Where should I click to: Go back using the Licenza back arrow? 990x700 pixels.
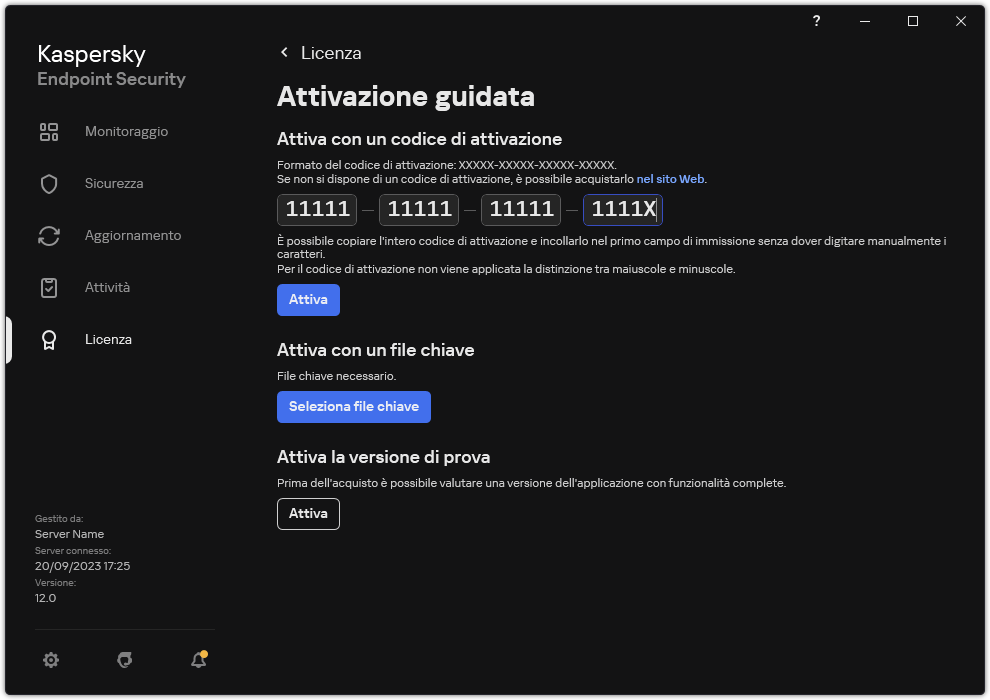(x=284, y=52)
